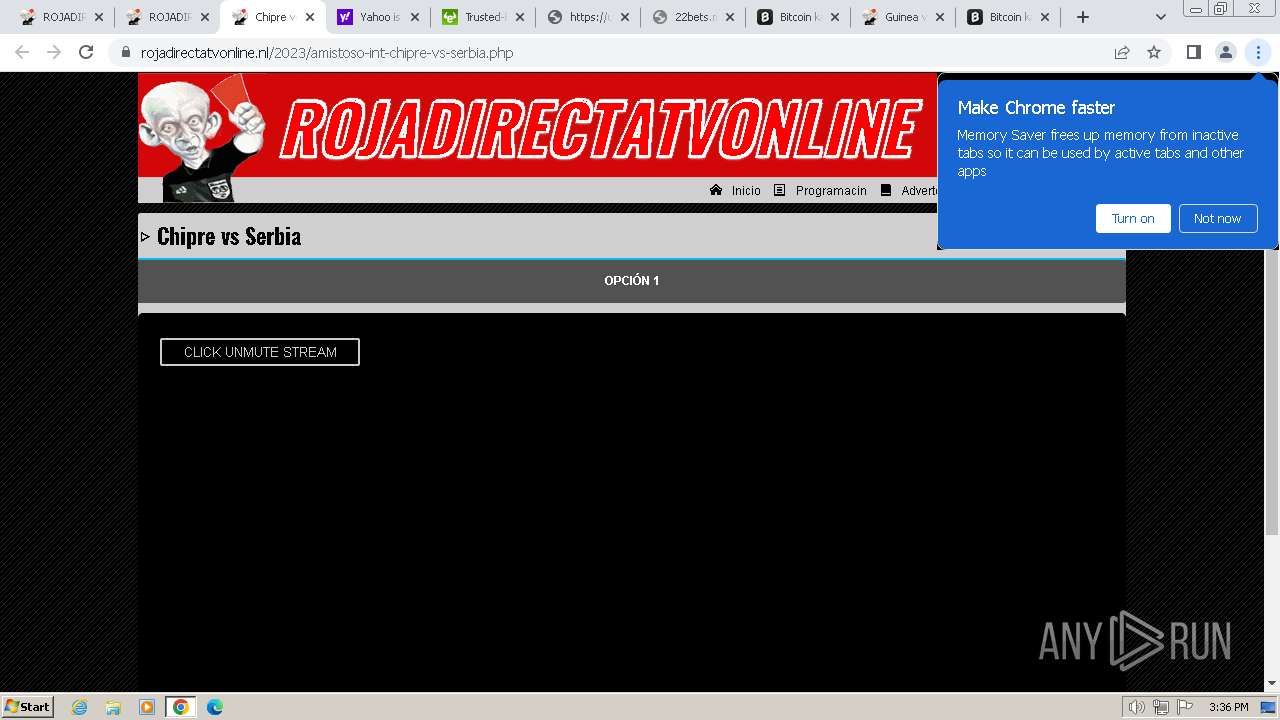Reload the page with the refresh icon
The width and height of the screenshot is (1280, 720).
86,53
